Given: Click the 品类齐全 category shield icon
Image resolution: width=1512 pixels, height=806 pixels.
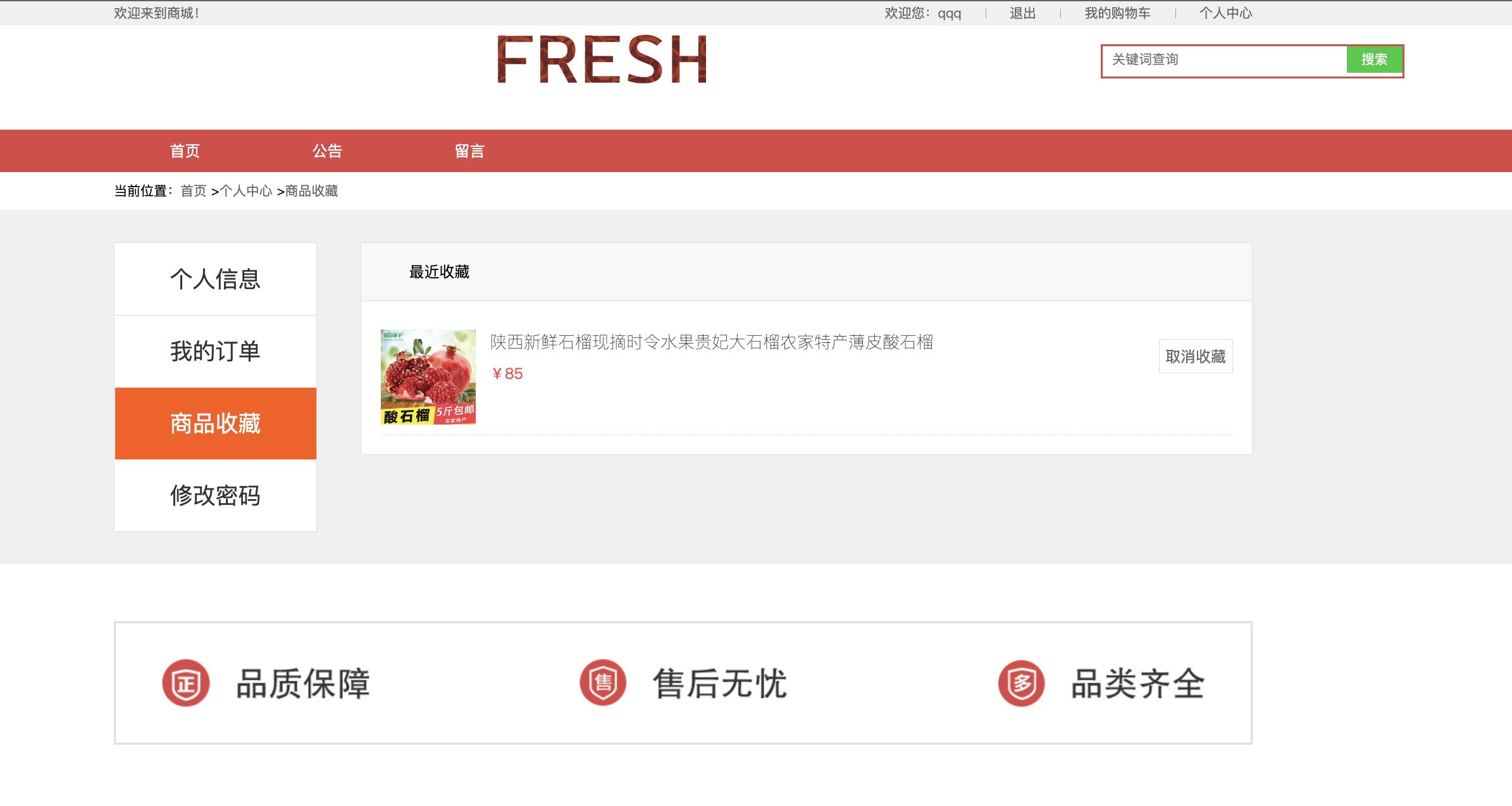Looking at the screenshot, I should click(1021, 683).
